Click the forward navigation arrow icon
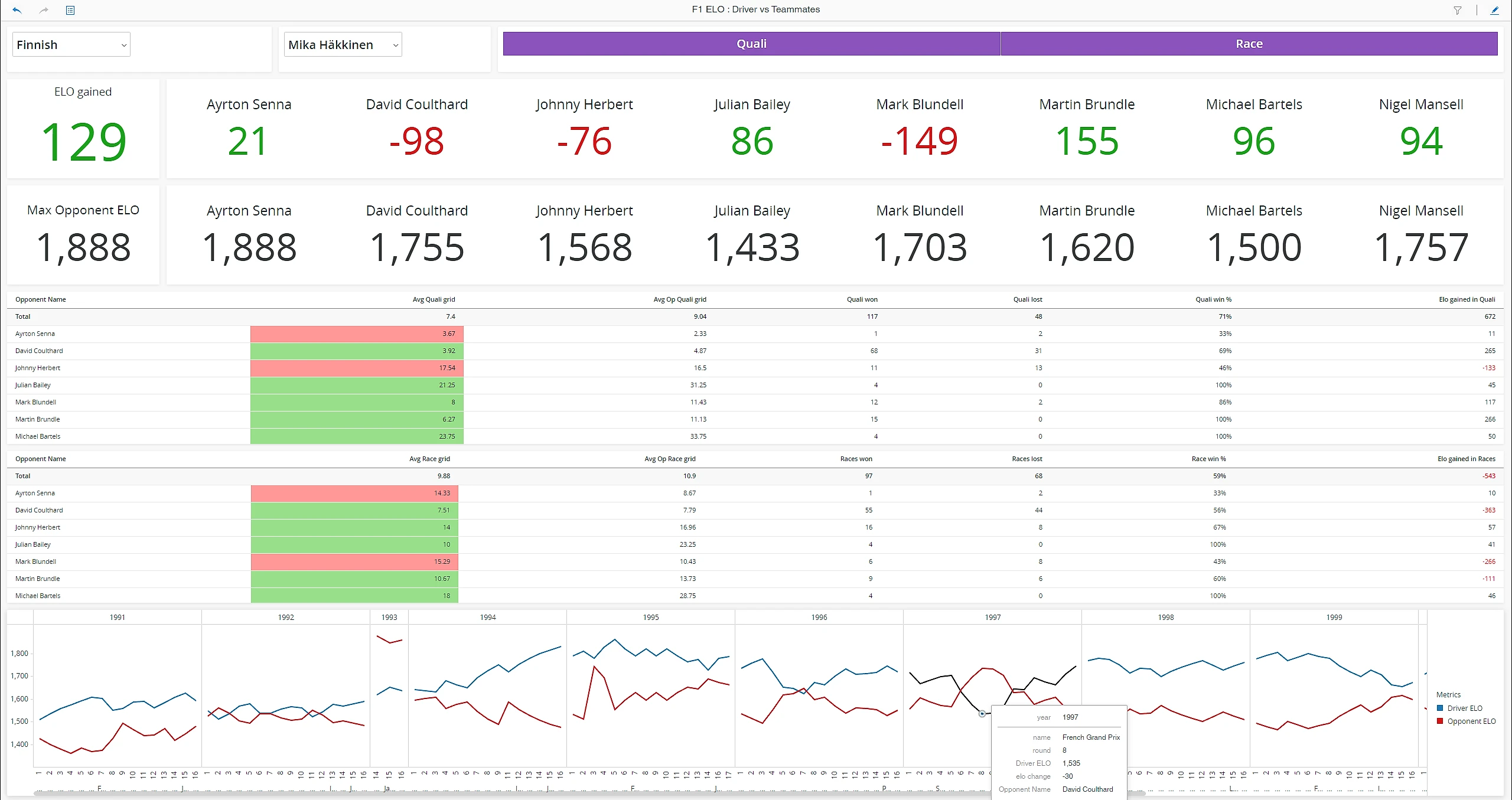Screen dimensions: 1512x800 (43, 10)
